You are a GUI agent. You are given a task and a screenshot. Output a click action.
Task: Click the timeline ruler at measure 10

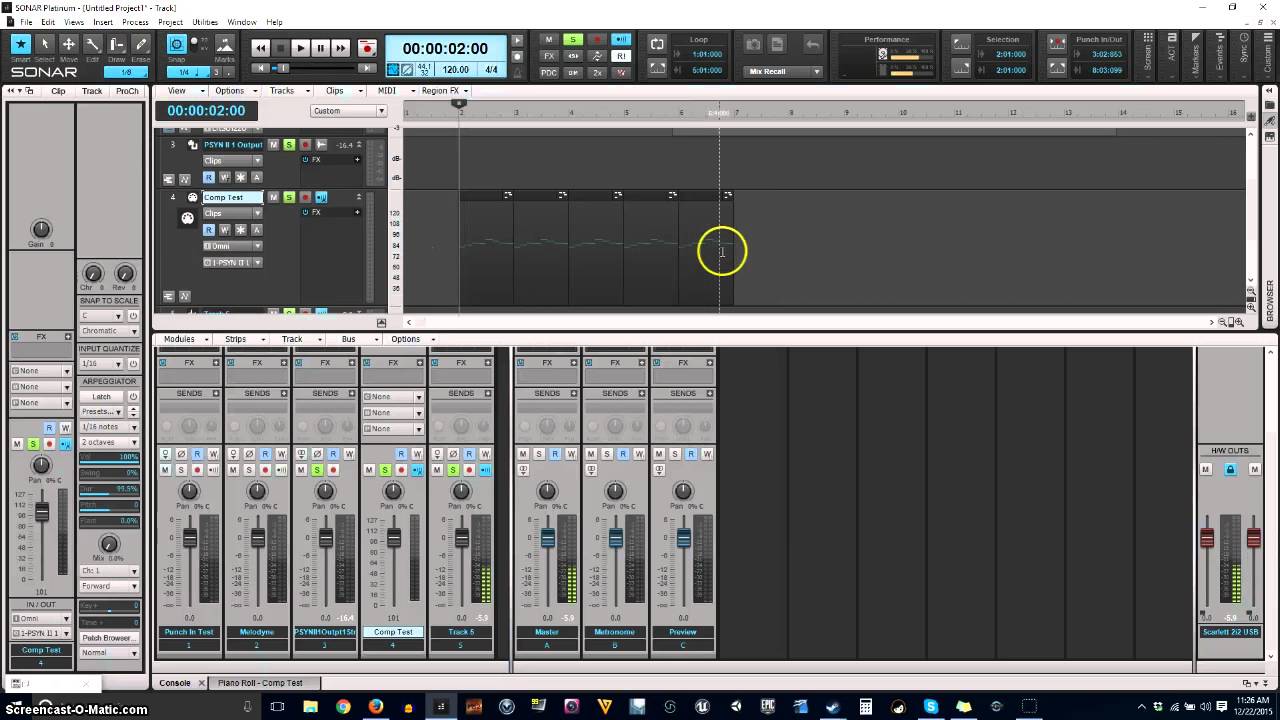905,112
